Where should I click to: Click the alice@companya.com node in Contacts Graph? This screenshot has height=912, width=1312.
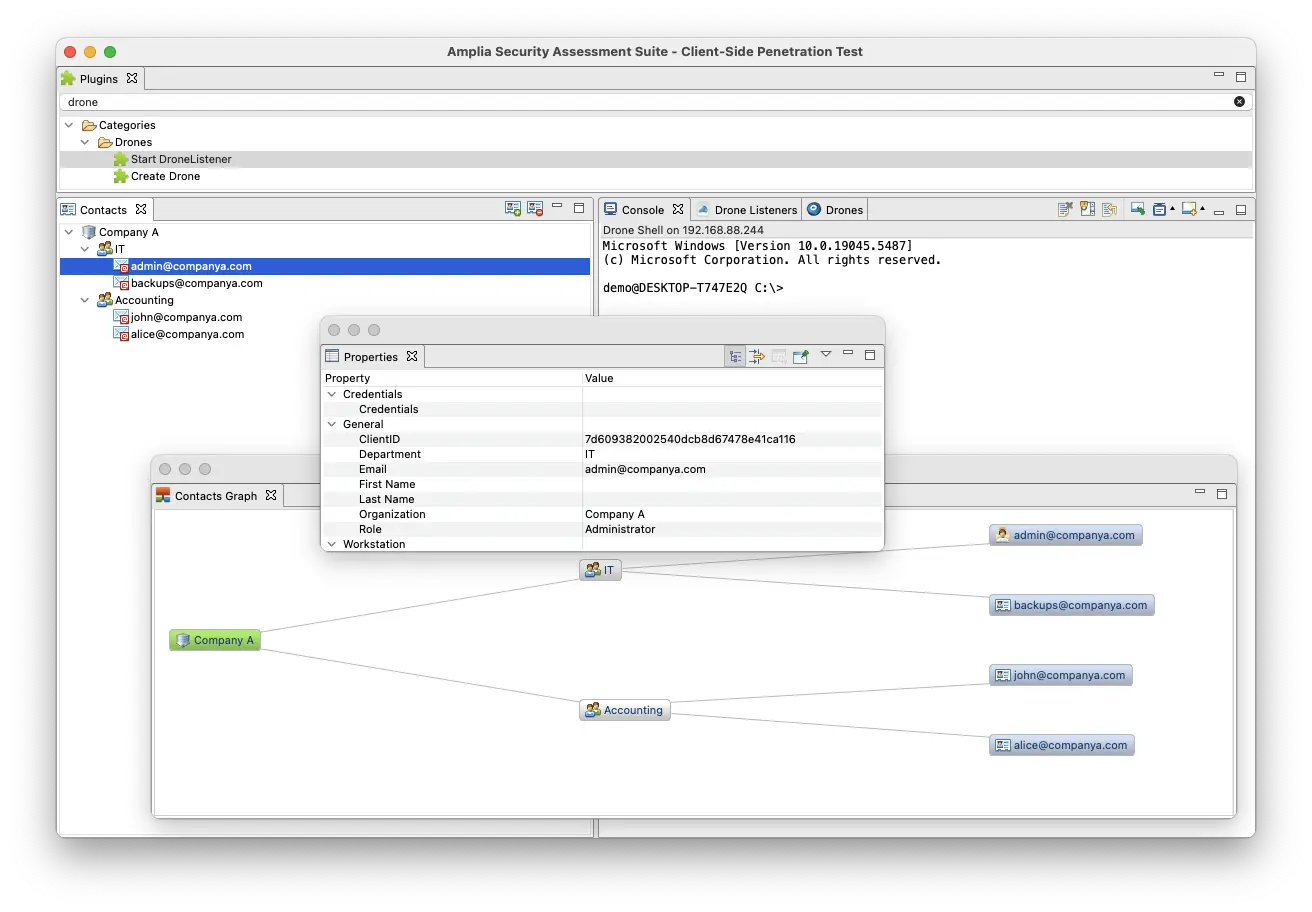click(x=1062, y=745)
